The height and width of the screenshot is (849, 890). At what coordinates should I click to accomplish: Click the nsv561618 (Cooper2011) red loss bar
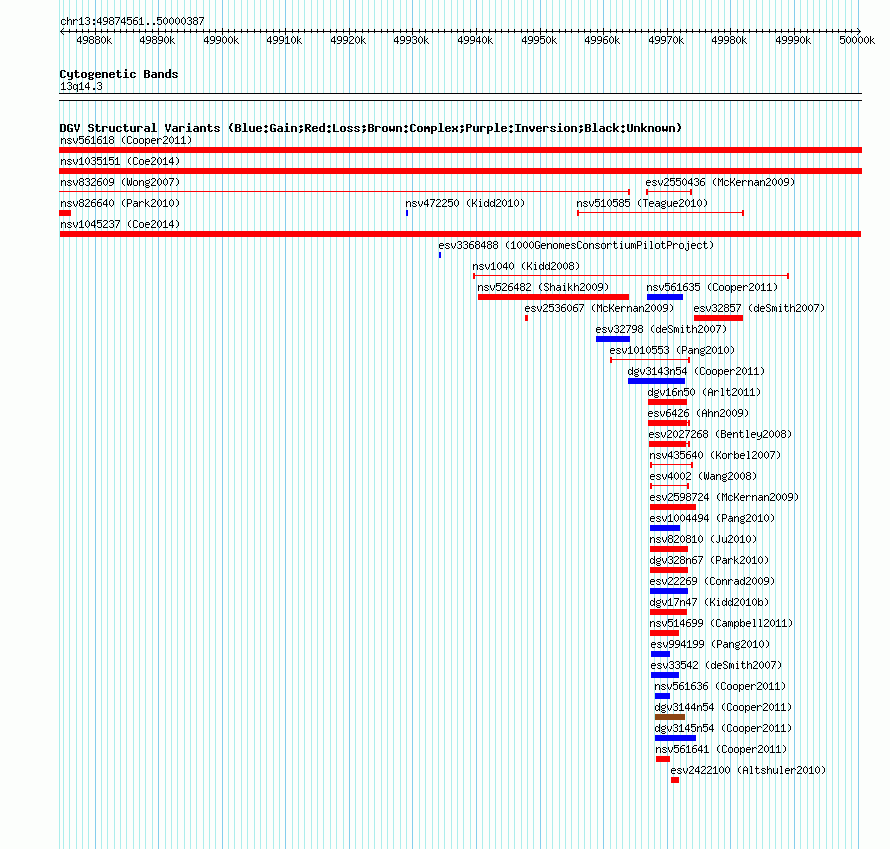[x=460, y=150]
